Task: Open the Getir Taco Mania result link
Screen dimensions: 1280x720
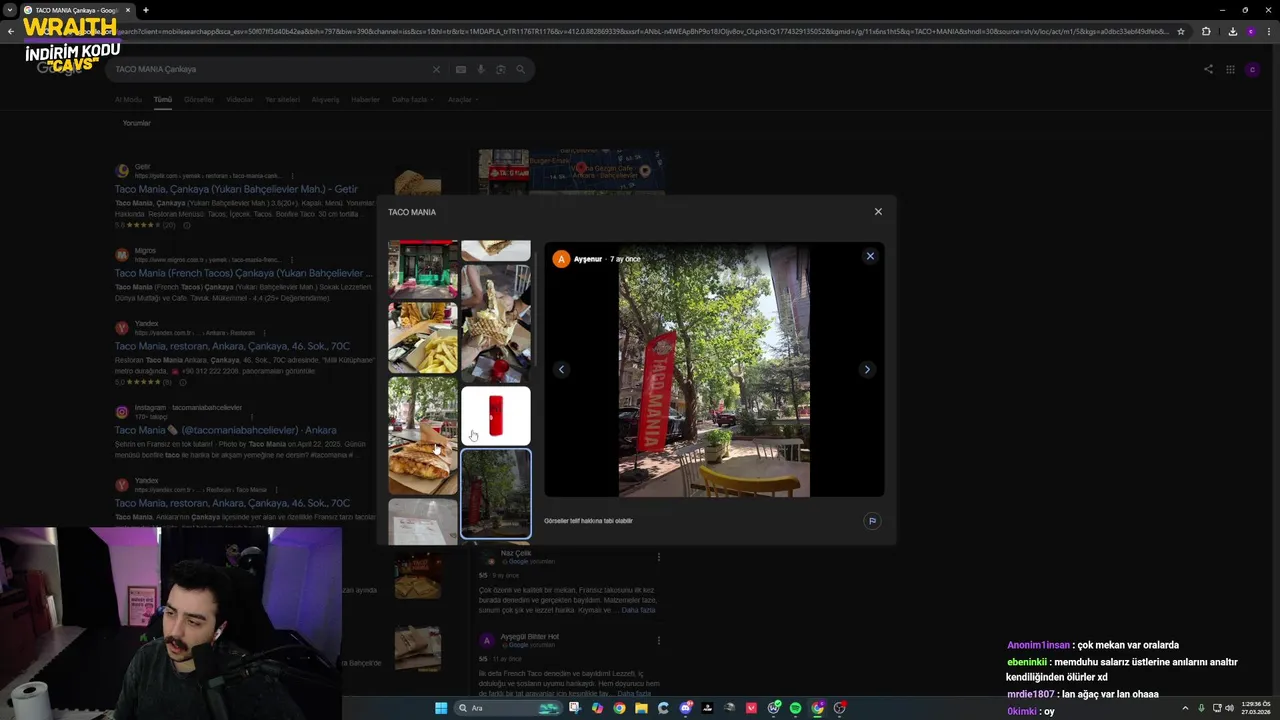Action: [x=236, y=189]
